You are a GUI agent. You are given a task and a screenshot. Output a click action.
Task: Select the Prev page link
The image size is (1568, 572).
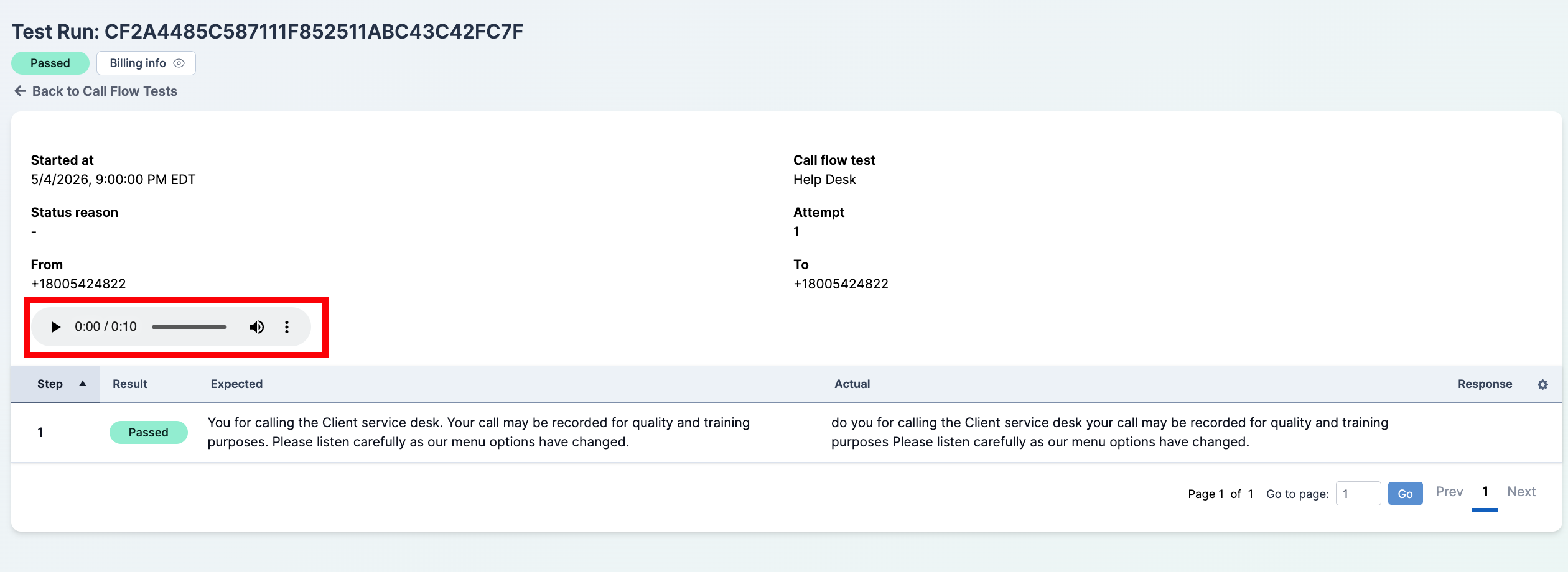click(1449, 492)
